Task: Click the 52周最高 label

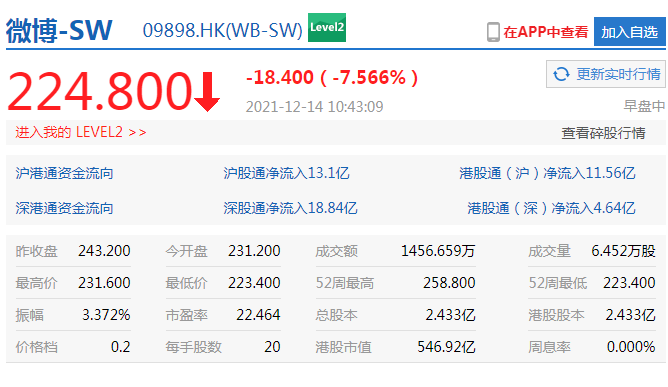Action: point(345,283)
